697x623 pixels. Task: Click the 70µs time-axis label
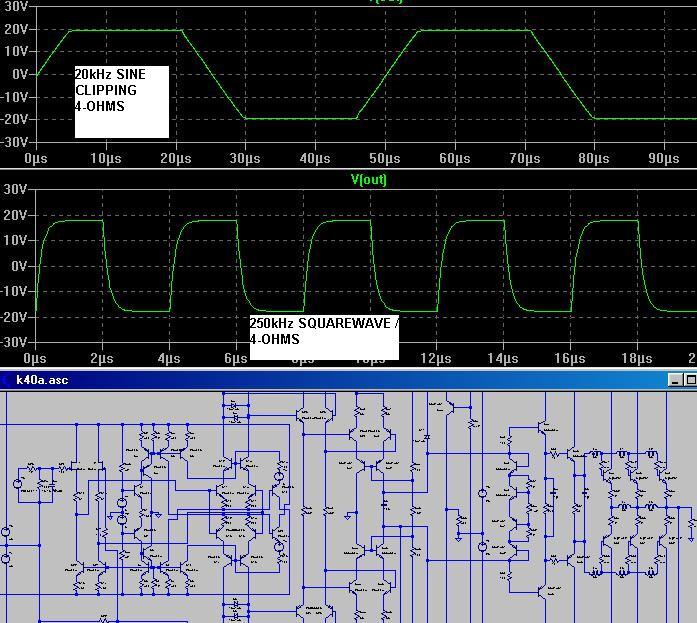pyautogui.click(x=525, y=159)
